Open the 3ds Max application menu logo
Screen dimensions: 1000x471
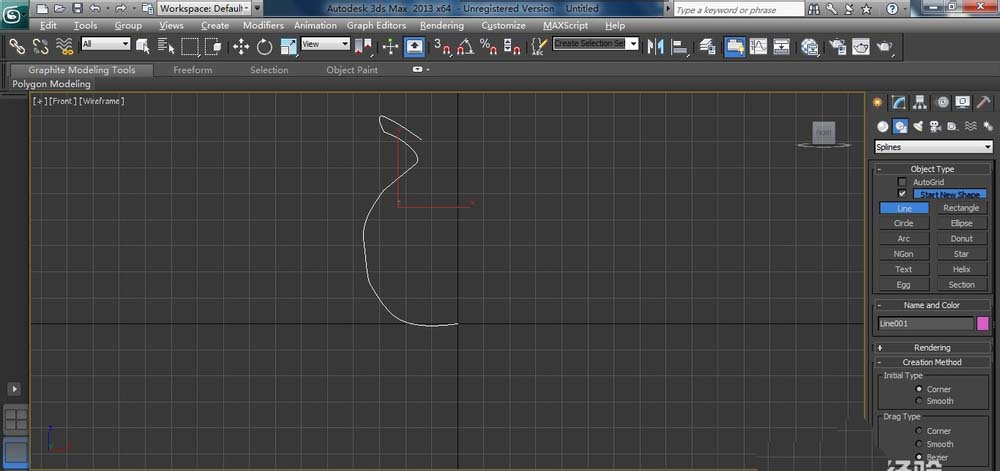coord(14,15)
